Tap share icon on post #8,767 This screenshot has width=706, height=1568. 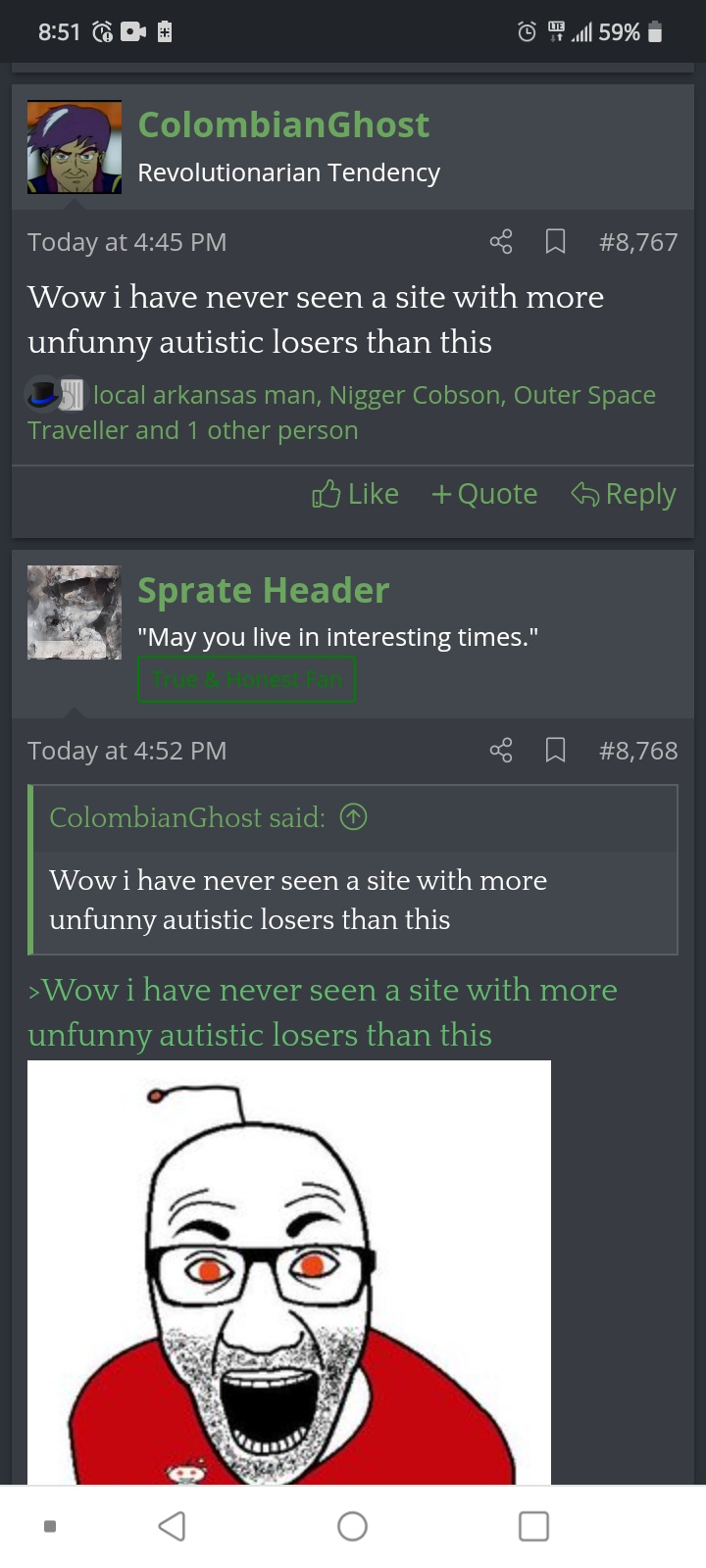coord(501,241)
